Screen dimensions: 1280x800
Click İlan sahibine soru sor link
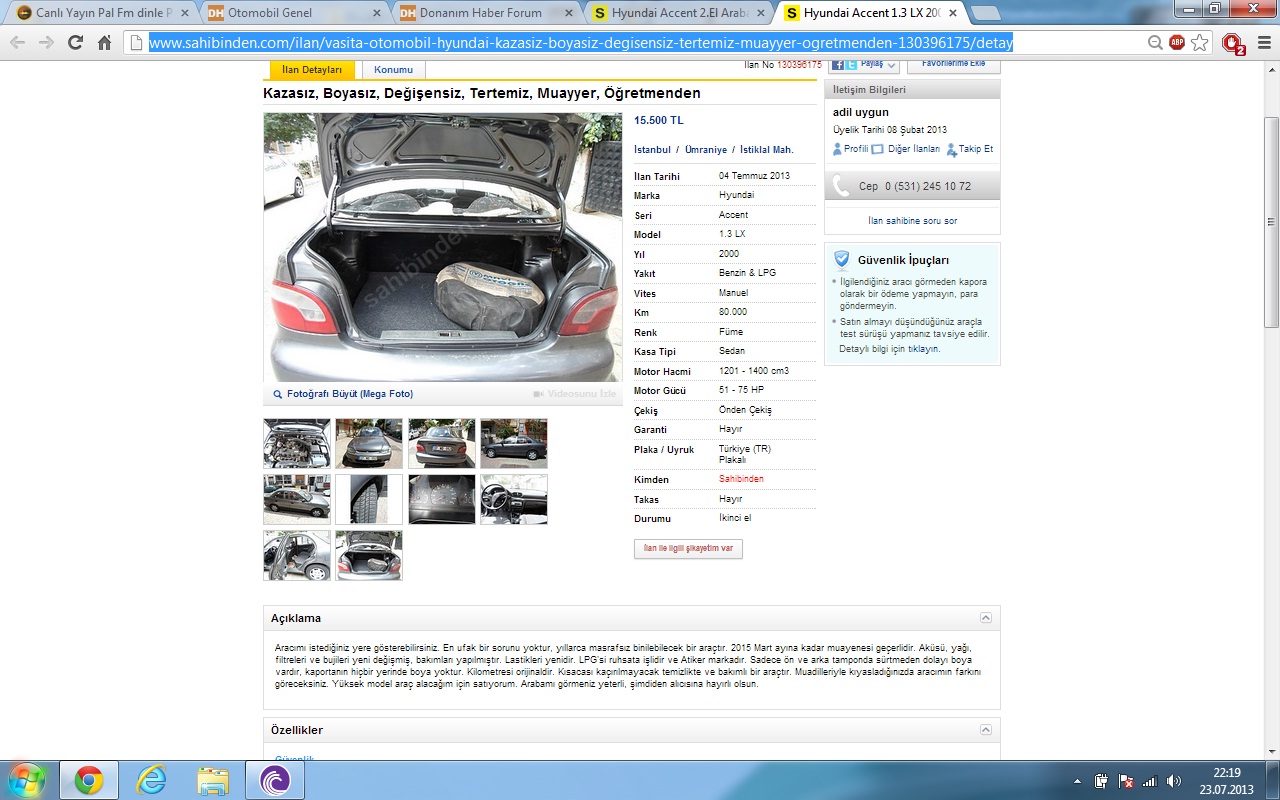(x=912, y=221)
